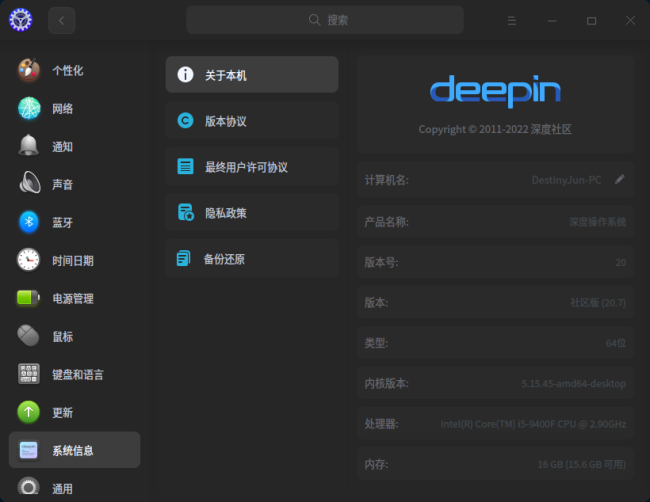Select the 网络 globe icon
Screen dimensions: 650x502
coord(29,108)
